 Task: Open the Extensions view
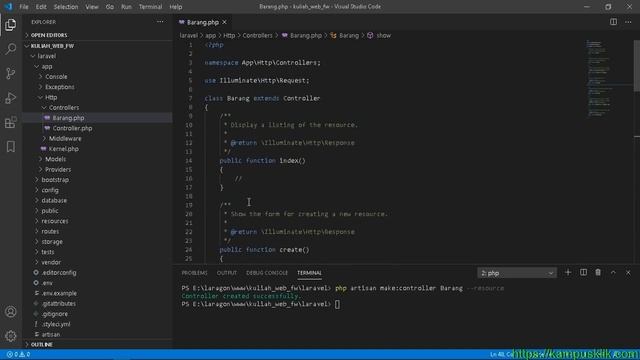click(x=11, y=122)
